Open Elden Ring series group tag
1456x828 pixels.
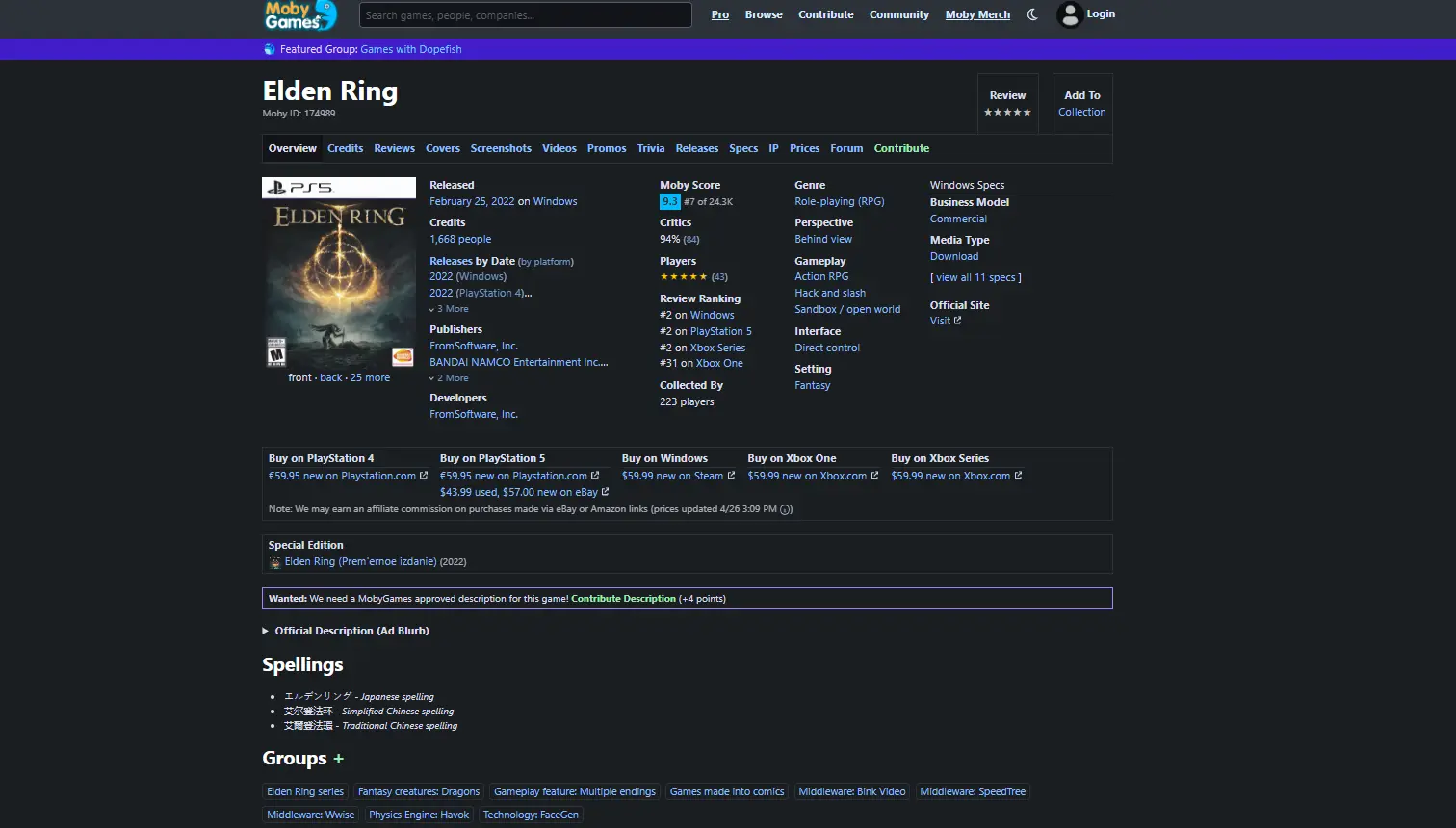(x=305, y=791)
